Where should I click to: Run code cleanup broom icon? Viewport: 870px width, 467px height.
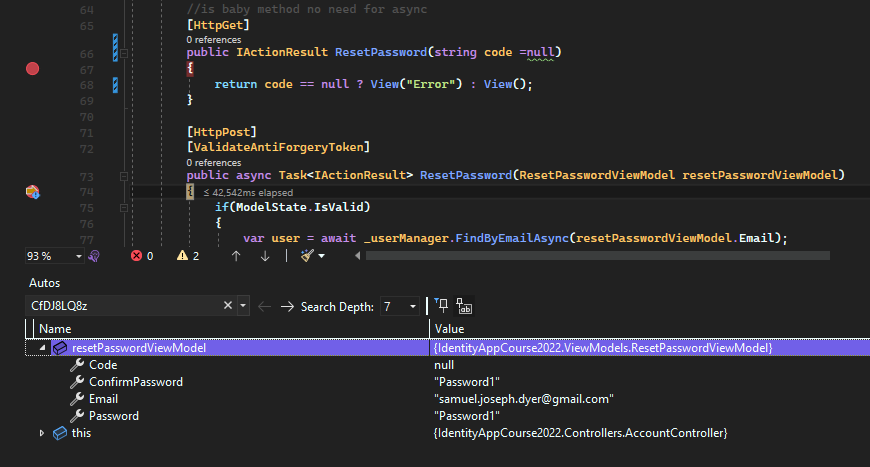click(x=307, y=256)
